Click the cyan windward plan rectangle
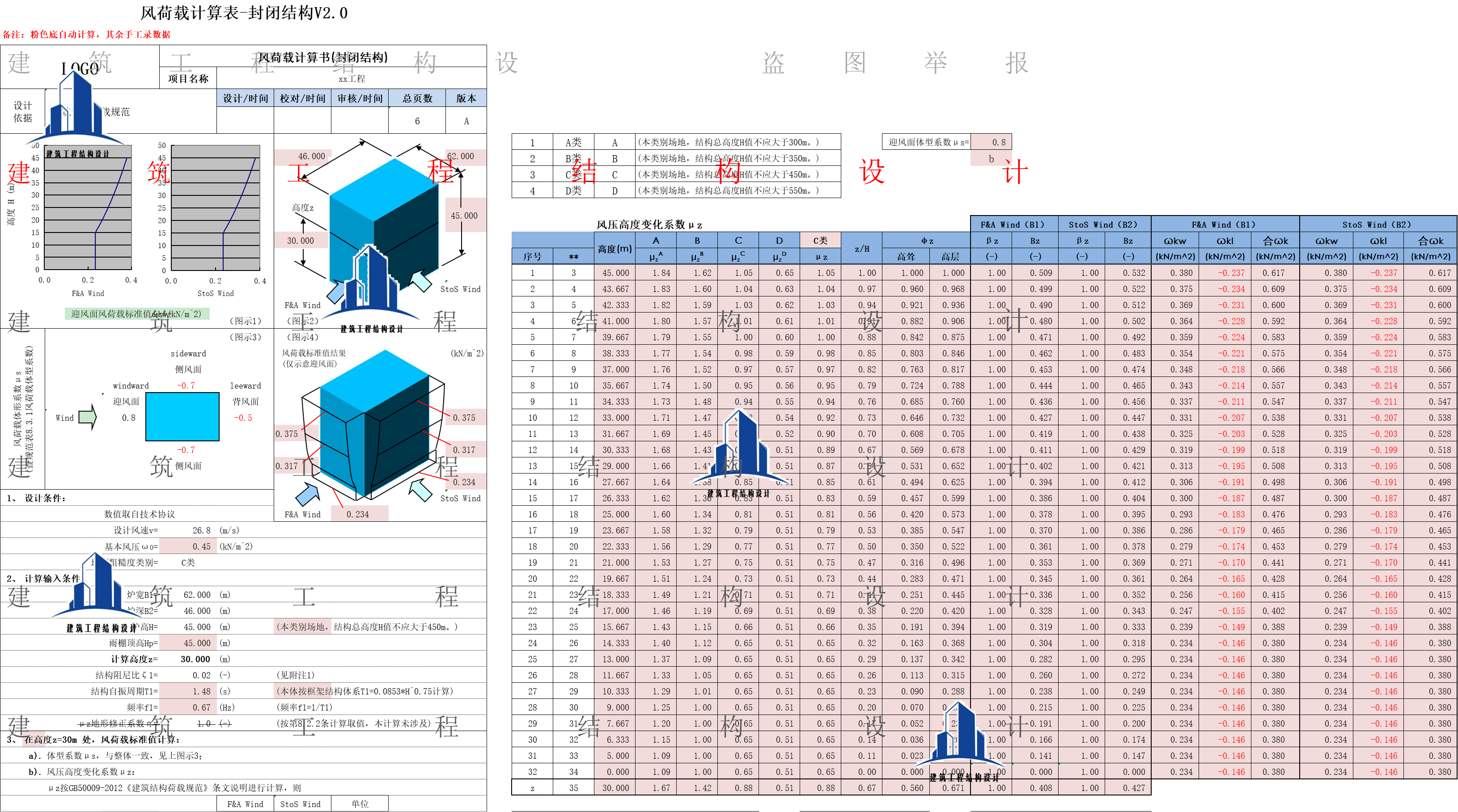 click(182, 416)
